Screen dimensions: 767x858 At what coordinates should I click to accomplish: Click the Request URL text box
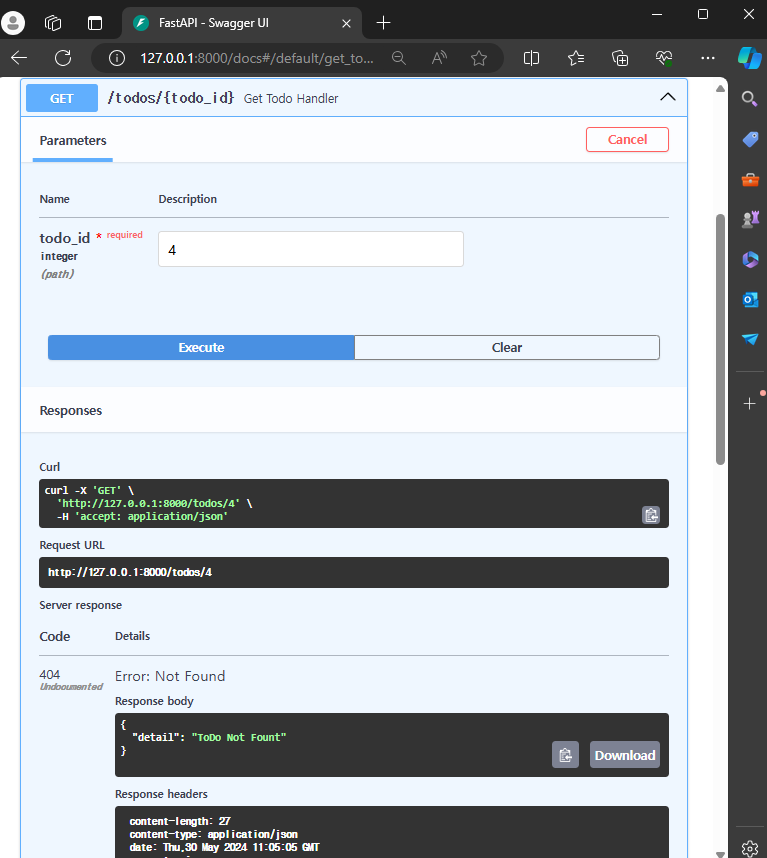(353, 572)
